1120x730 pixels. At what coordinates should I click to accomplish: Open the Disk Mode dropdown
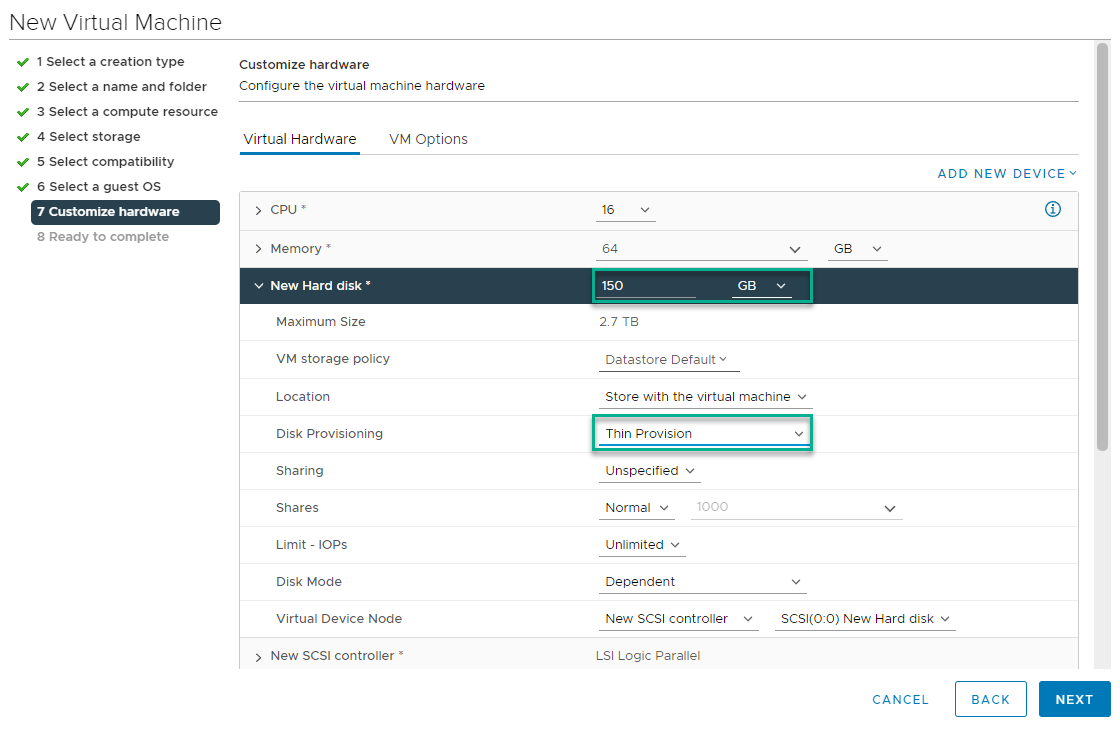pyautogui.click(x=702, y=582)
